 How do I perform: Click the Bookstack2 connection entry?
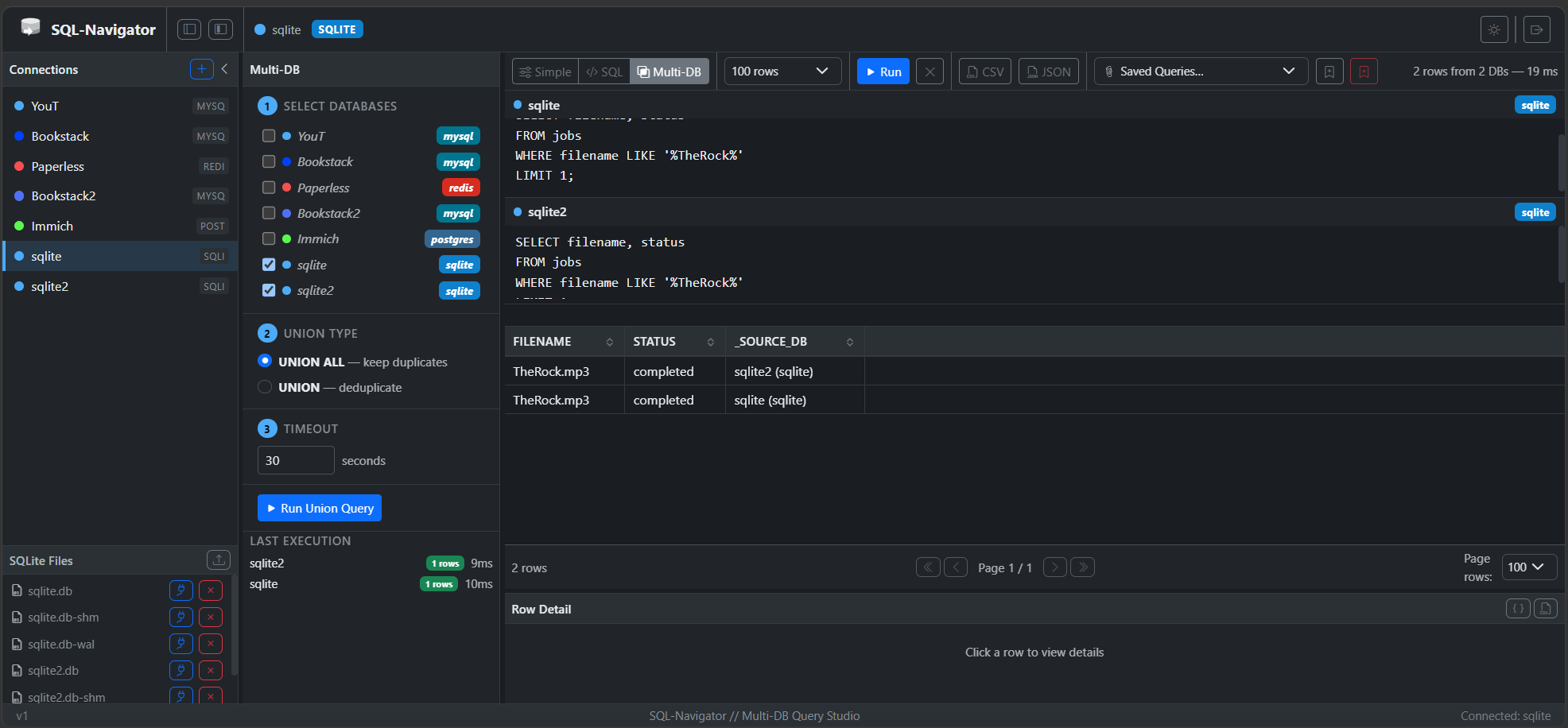click(120, 196)
